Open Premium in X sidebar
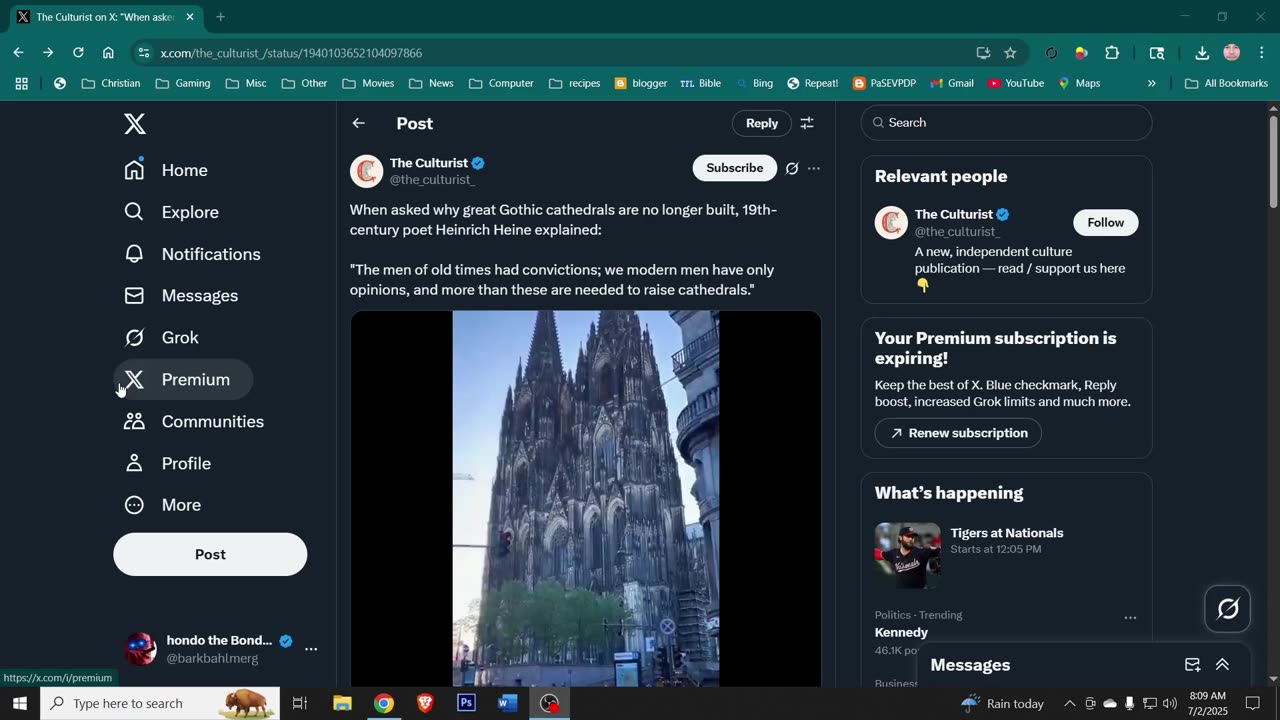The height and width of the screenshot is (720, 1280). [183, 380]
